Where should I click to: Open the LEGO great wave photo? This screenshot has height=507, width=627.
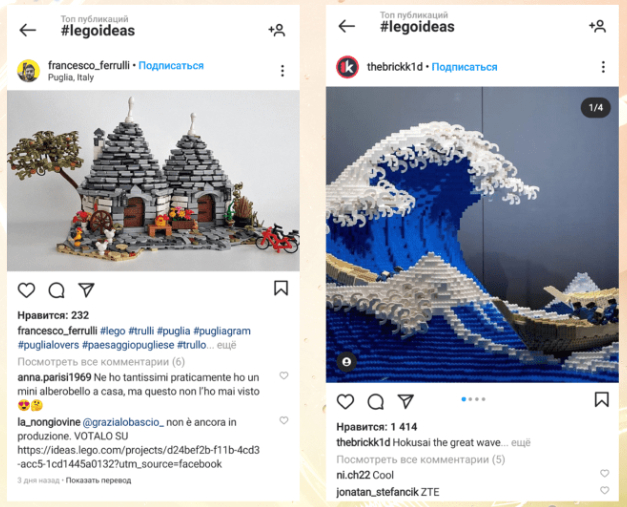pos(472,235)
